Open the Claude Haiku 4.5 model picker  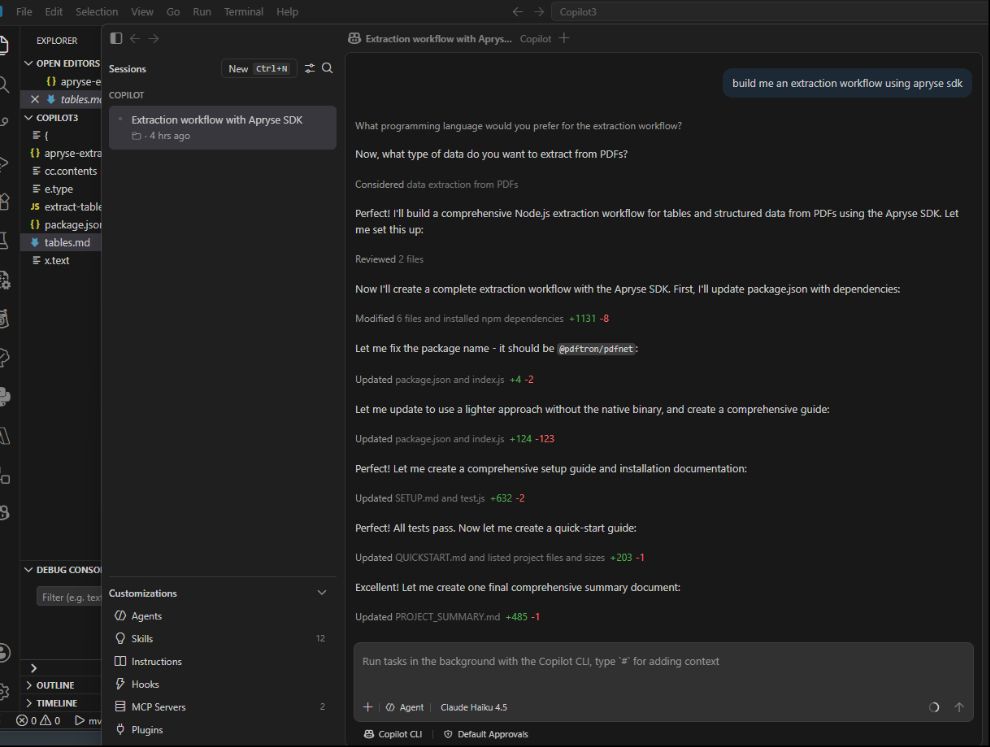click(x=474, y=707)
